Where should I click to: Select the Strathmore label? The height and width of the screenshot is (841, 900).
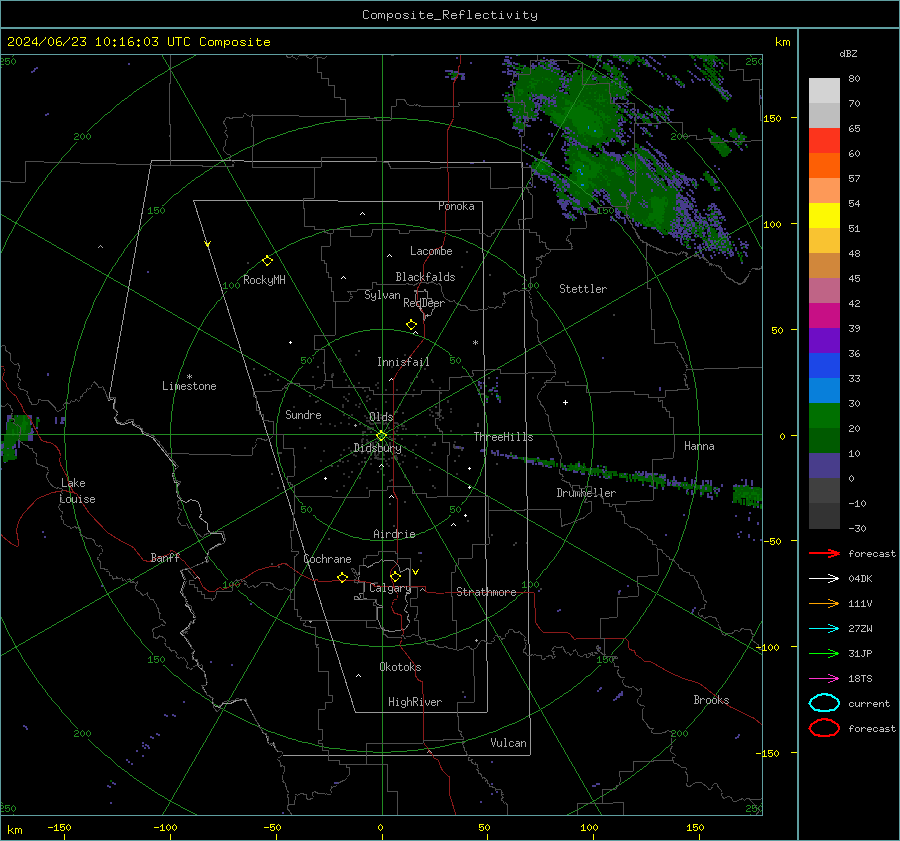coord(486,592)
